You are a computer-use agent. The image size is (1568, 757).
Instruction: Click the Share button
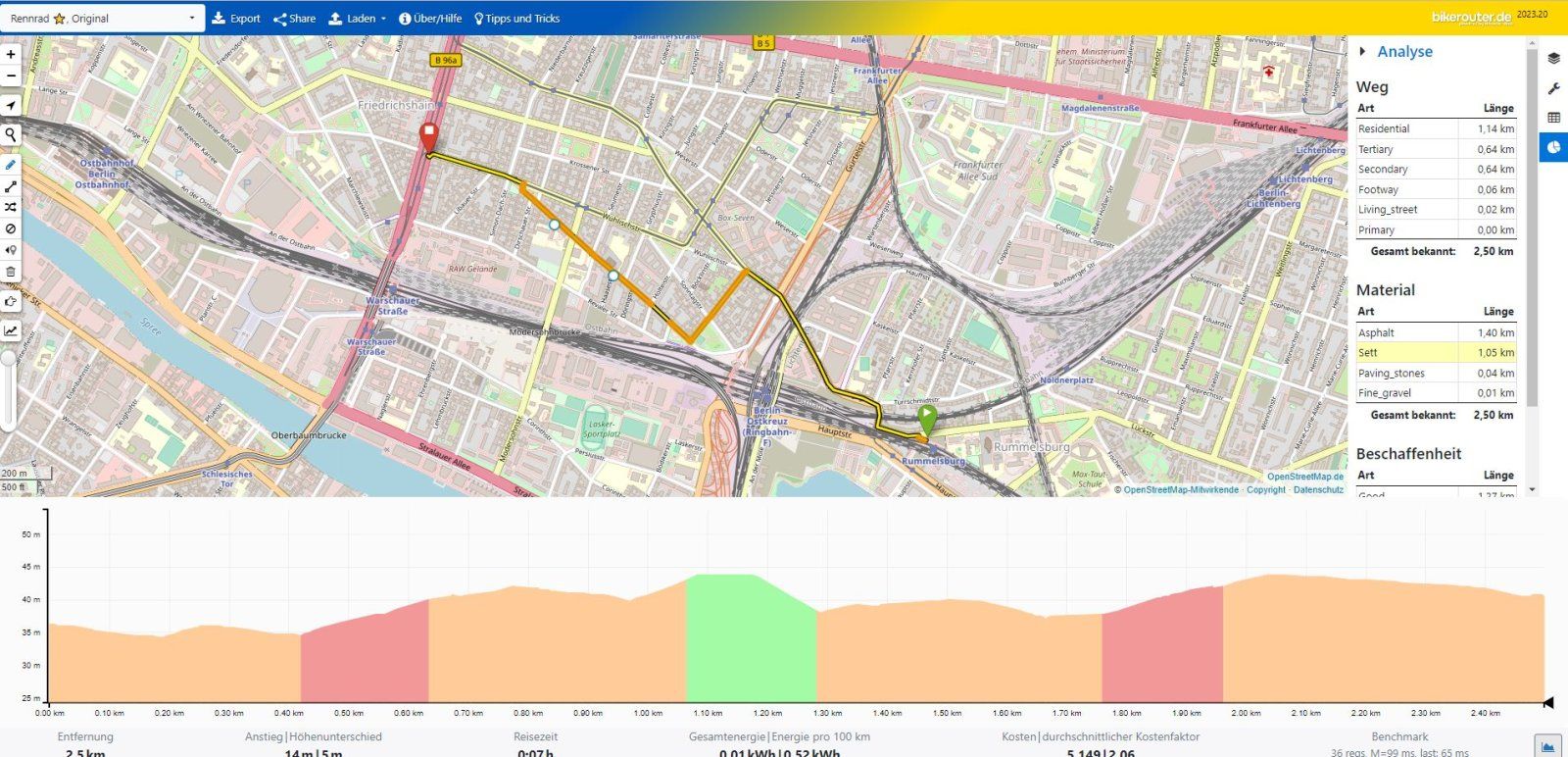click(x=295, y=19)
